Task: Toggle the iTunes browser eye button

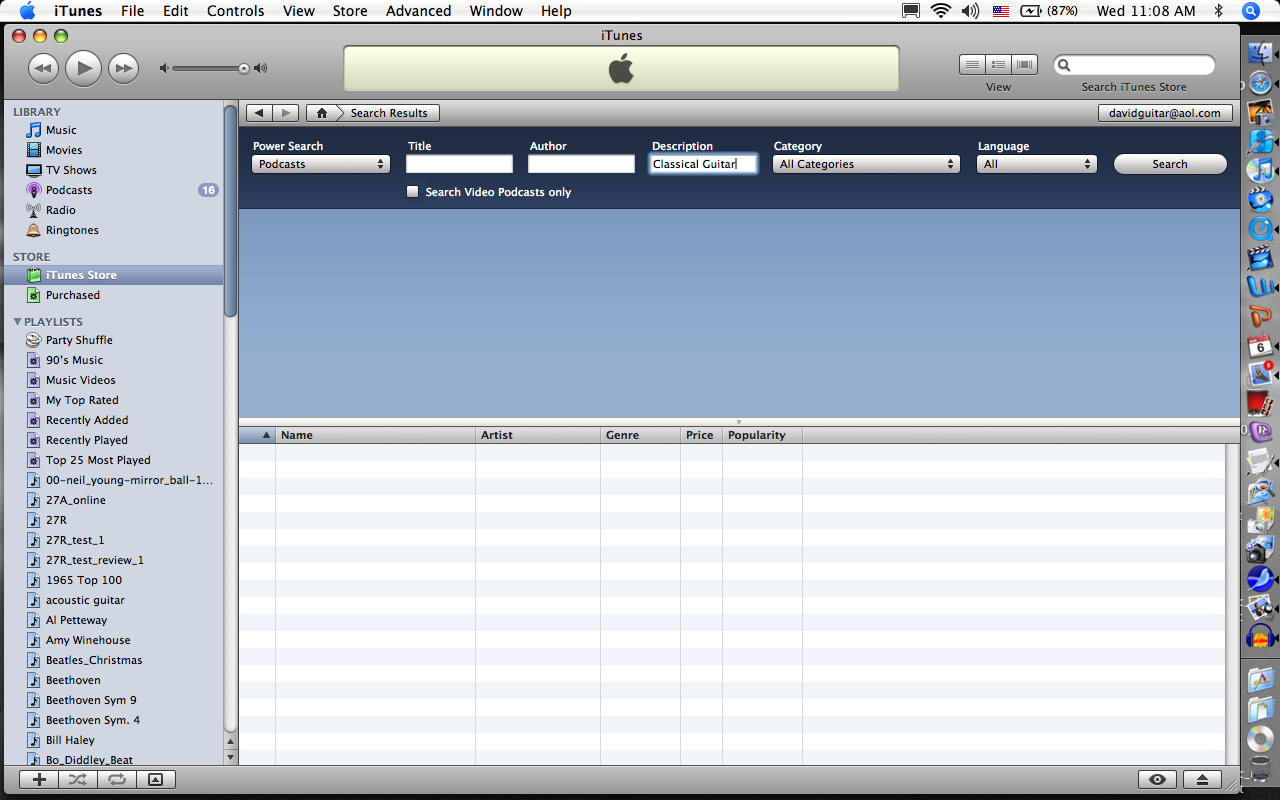Action: (1158, 780)
